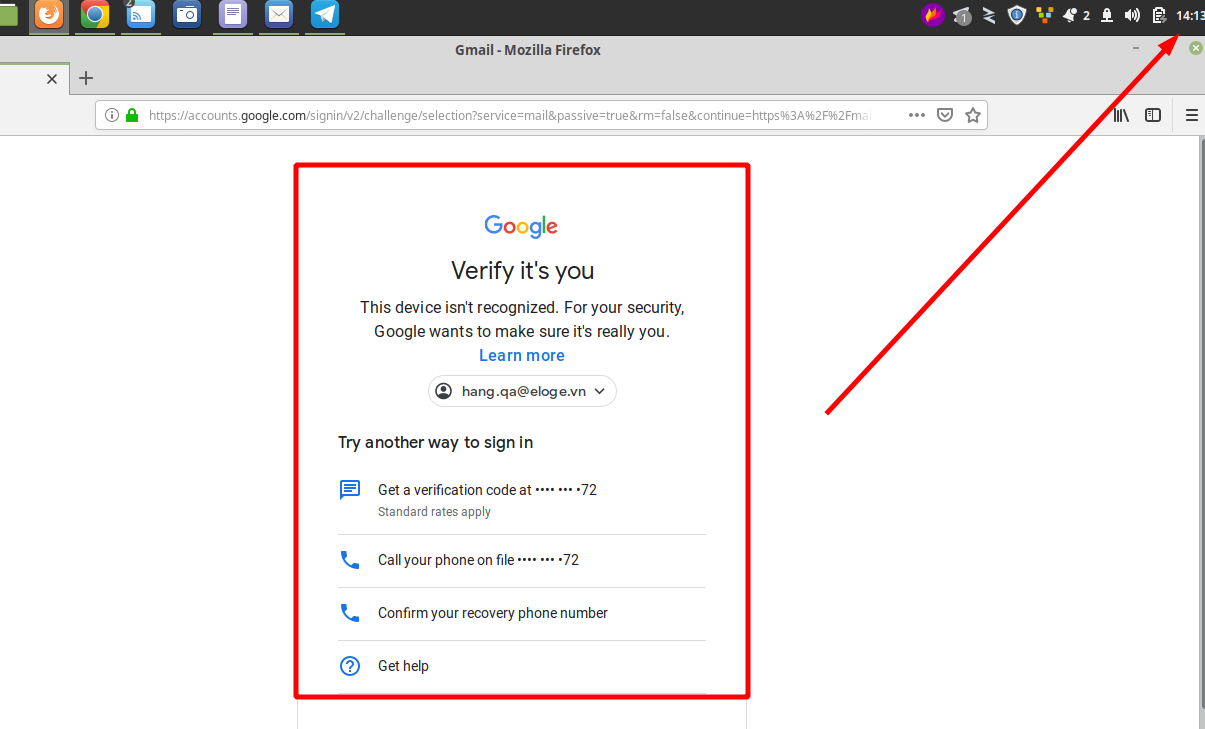
Task: Open a new Firefox tab
Action: (86, 78)
